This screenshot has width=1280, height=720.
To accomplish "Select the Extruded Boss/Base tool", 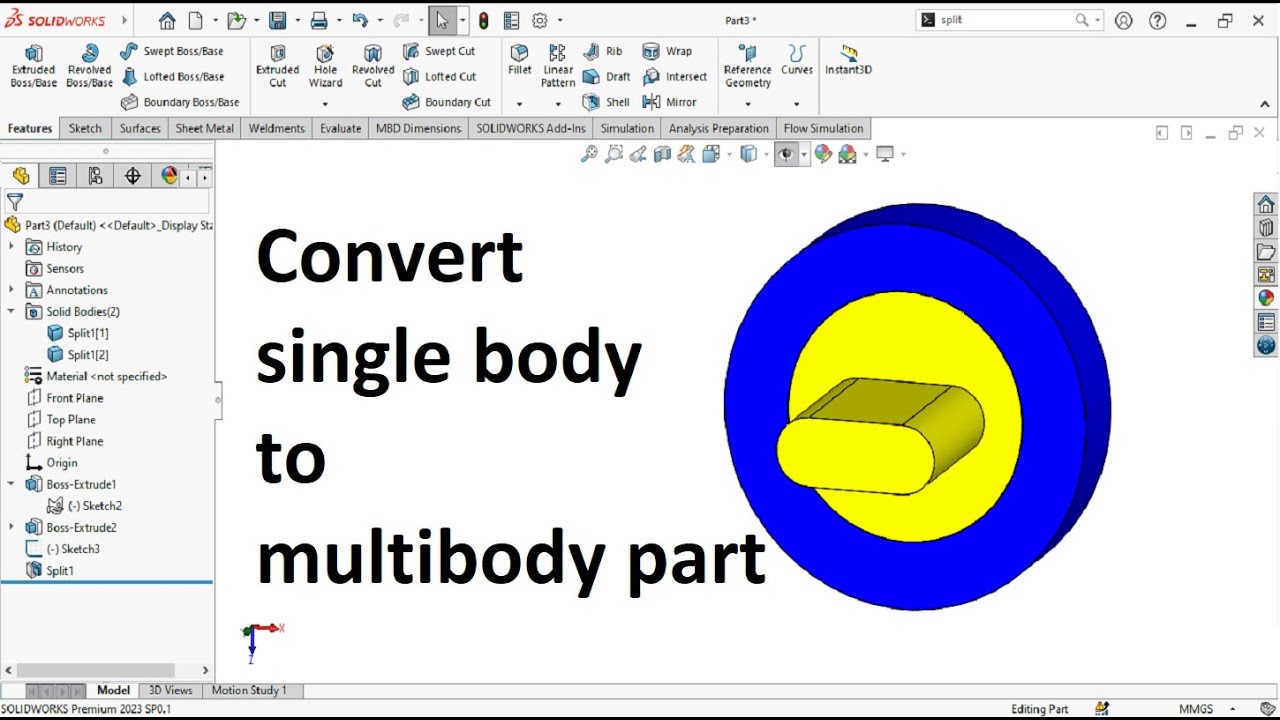I will [x=33, y=66].
